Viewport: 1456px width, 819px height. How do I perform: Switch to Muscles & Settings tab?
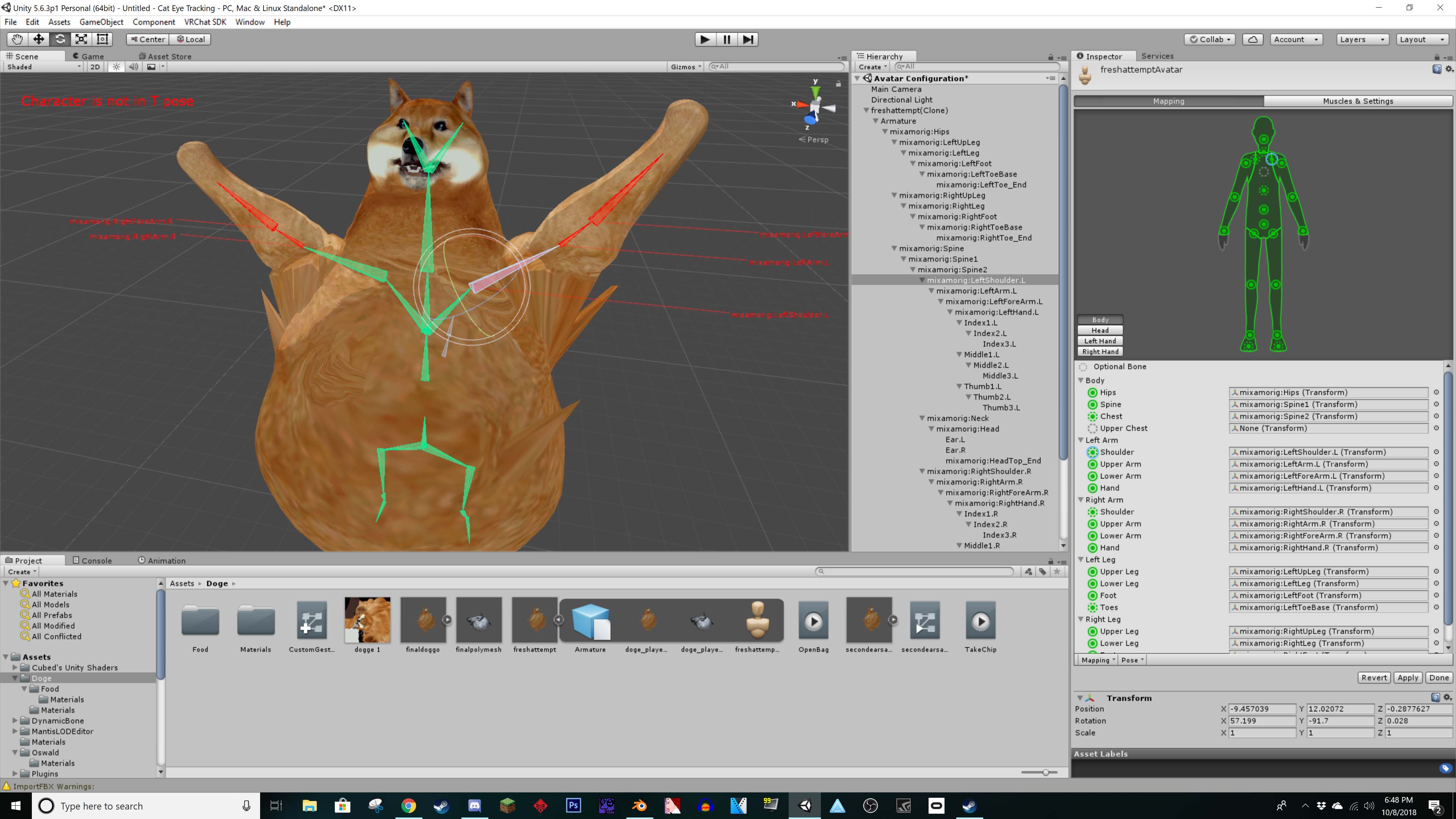click(1358, 100)
